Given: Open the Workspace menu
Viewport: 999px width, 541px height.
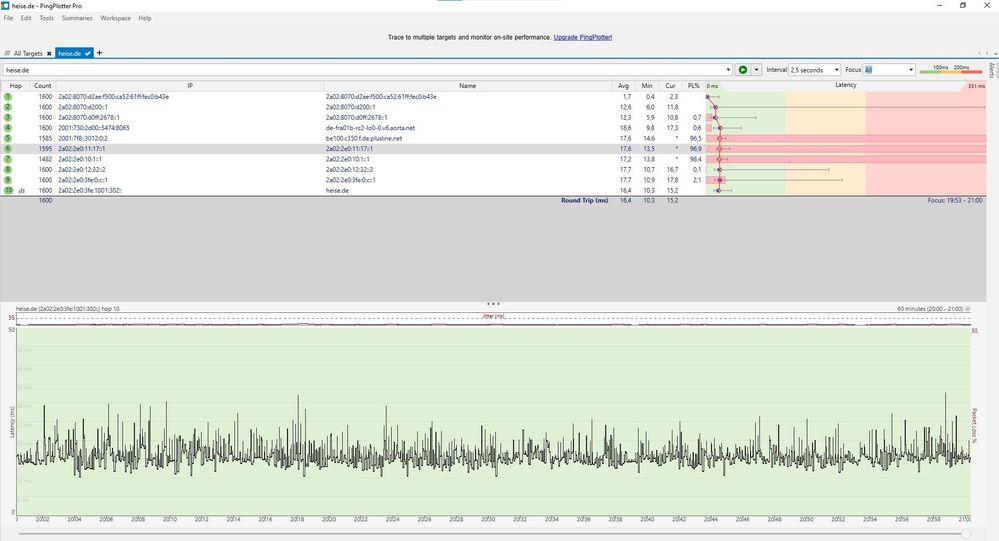Looking at the screenshot, I should click(x=115, y=18).
